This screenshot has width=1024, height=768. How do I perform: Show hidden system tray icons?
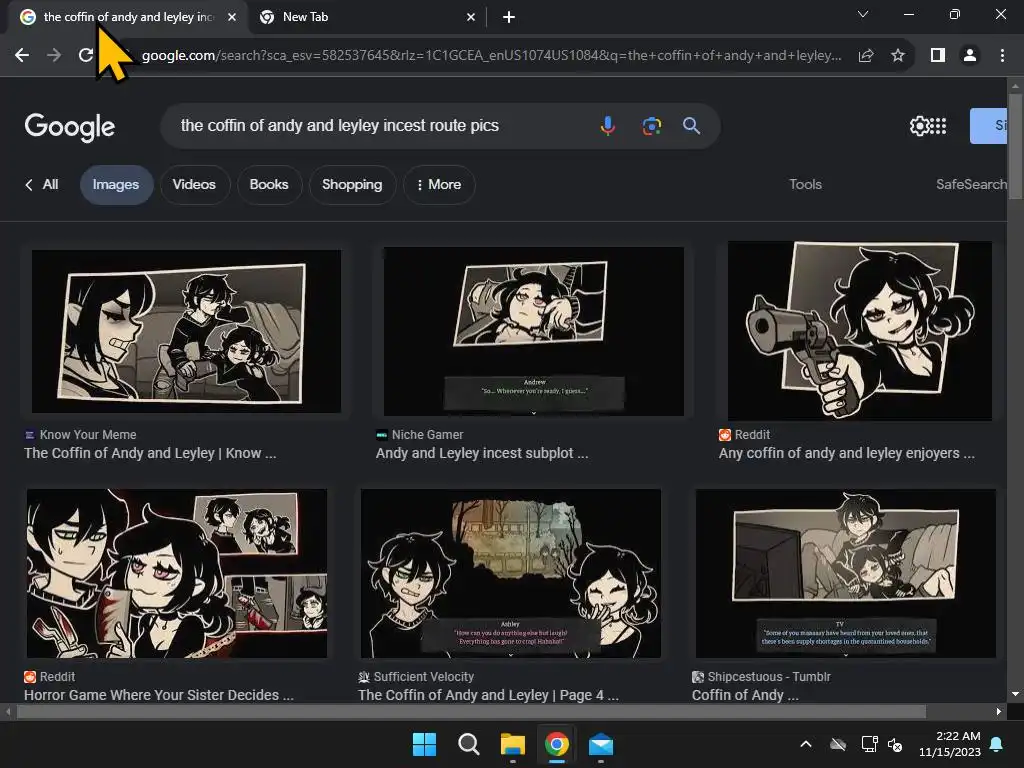click(806, 744)
